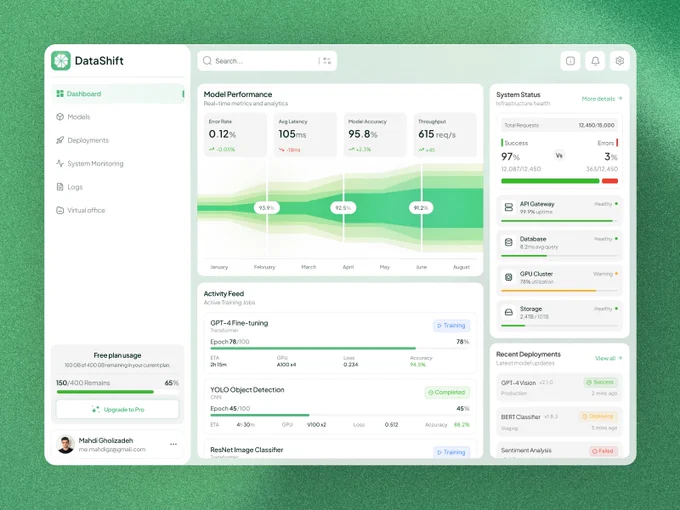Click BERT Classifier deployment title
The width and height of the screenshot is (680, 510).
click(x=521, y=417)
